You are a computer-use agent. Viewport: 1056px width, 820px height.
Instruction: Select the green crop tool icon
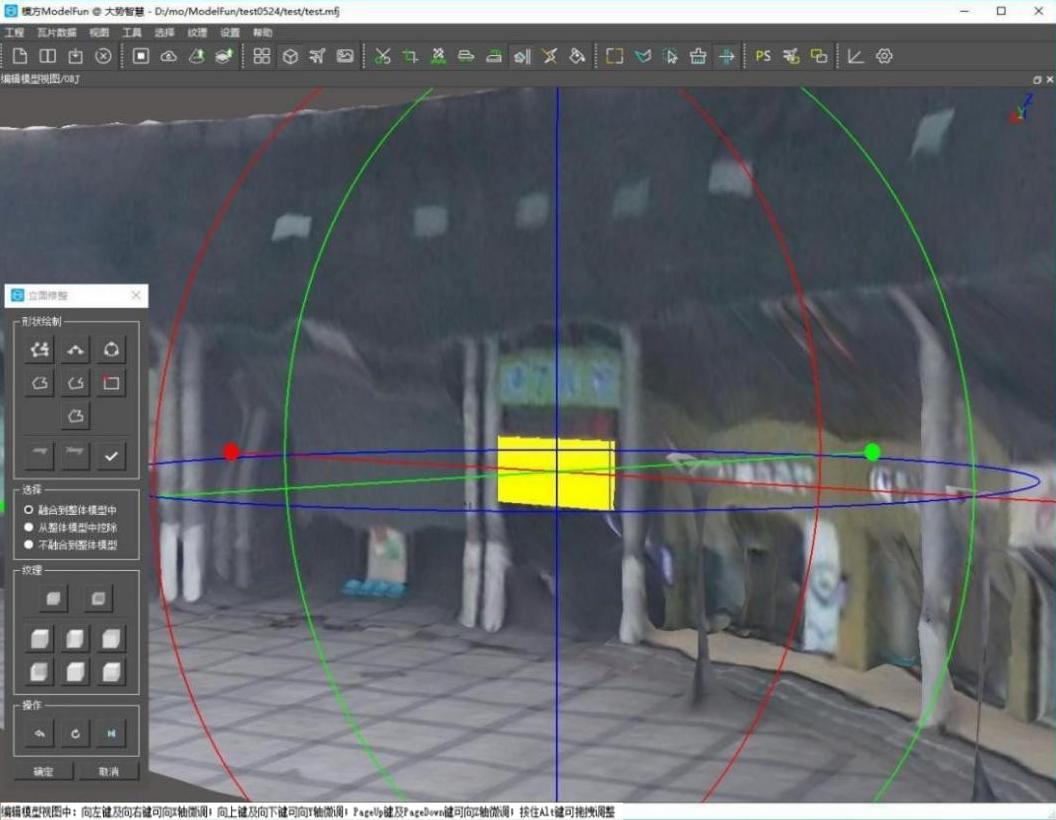[410, 57]
